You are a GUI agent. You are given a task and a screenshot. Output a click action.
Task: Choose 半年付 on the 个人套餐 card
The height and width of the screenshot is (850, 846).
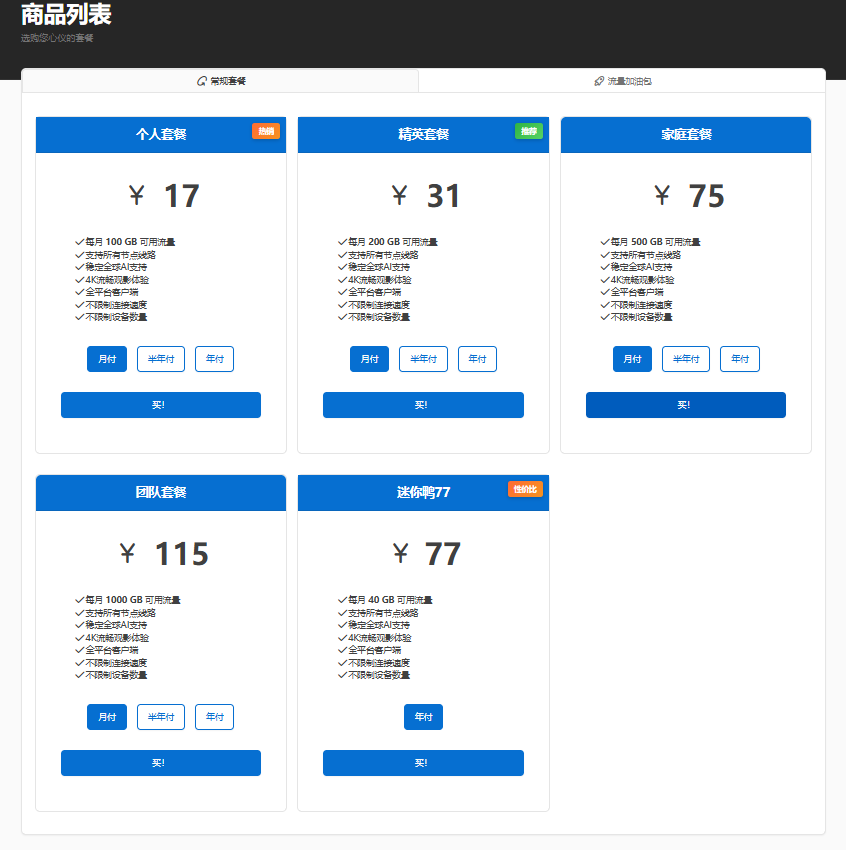click(x=161, y=359)
